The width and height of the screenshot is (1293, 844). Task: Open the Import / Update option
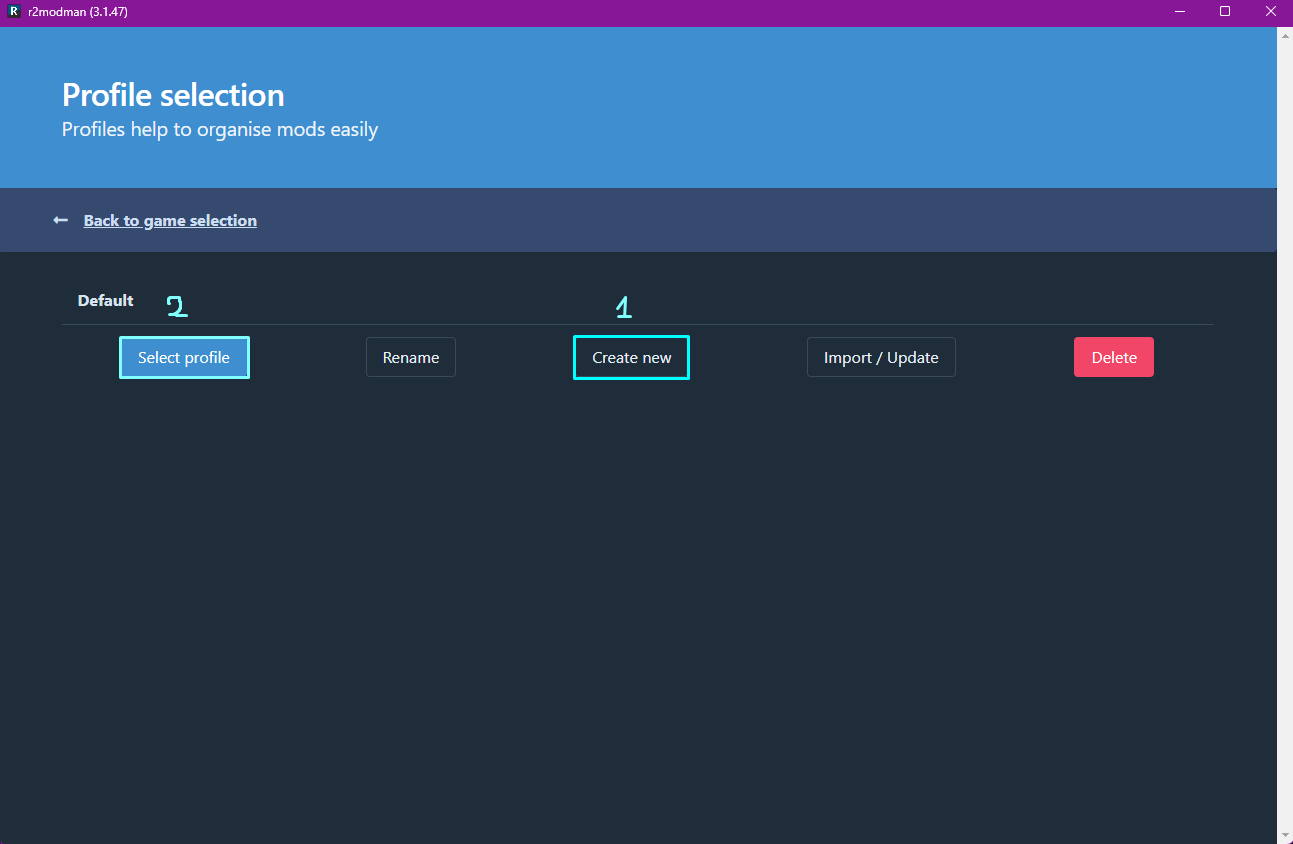point(881,357)
